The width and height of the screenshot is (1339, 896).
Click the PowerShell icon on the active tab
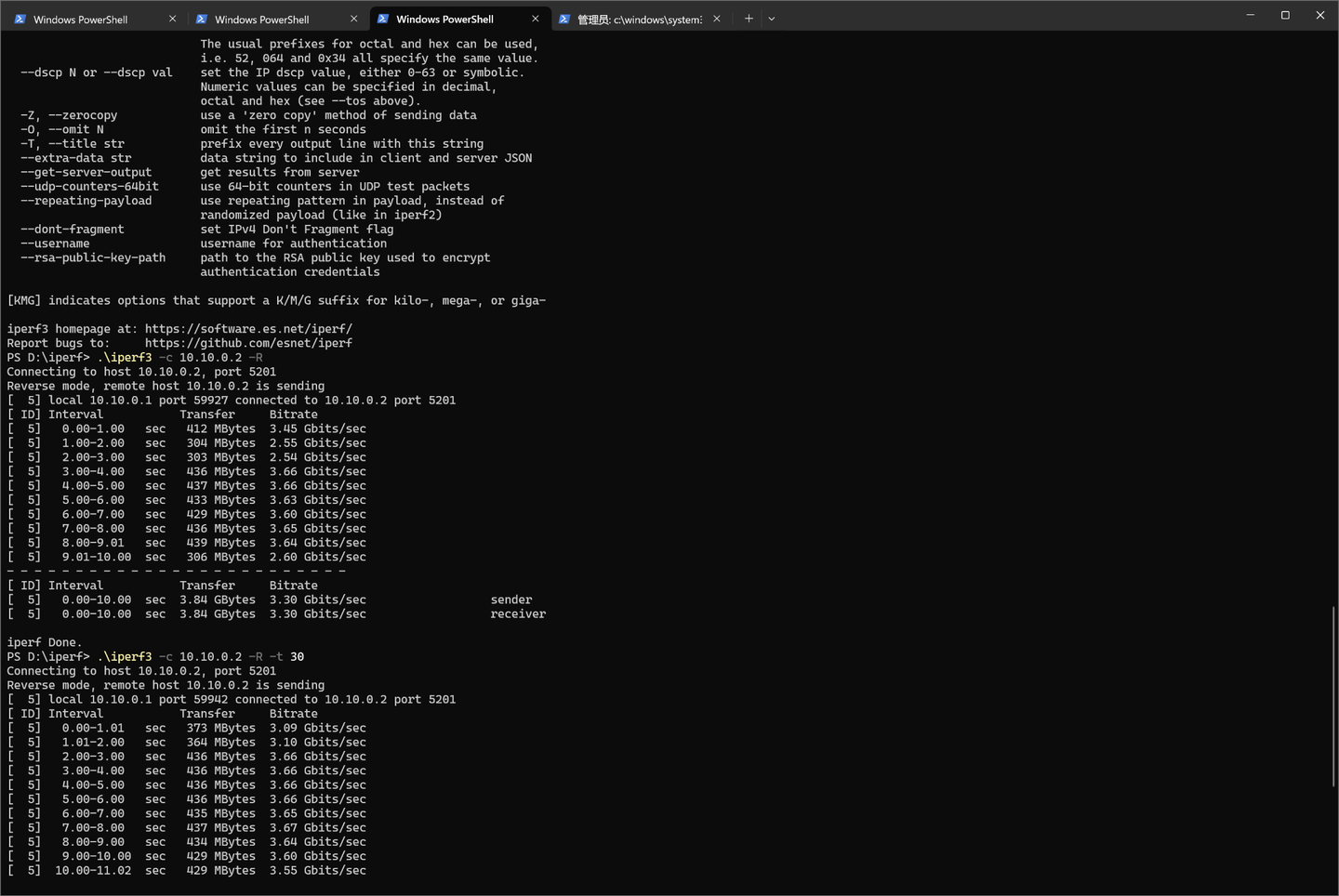383,19
